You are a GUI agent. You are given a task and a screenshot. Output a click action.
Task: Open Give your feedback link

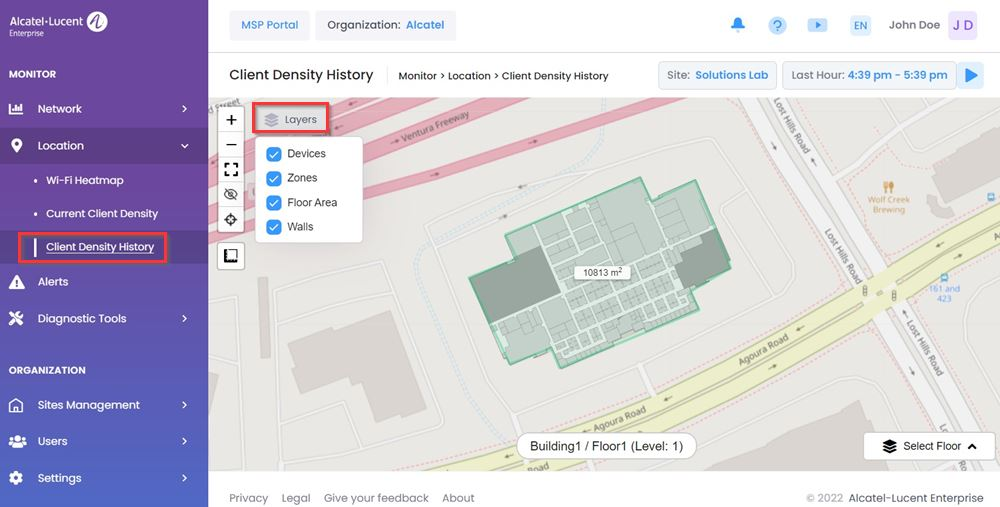376,498
